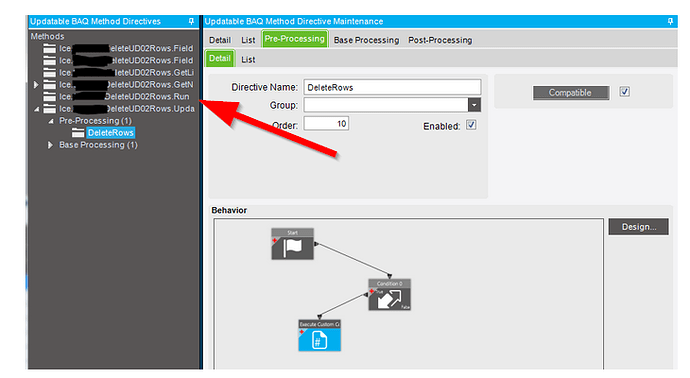Click the Methods root label
This screenshot has height=378, width=690.
pyautogui.click(x=47, y=36)
